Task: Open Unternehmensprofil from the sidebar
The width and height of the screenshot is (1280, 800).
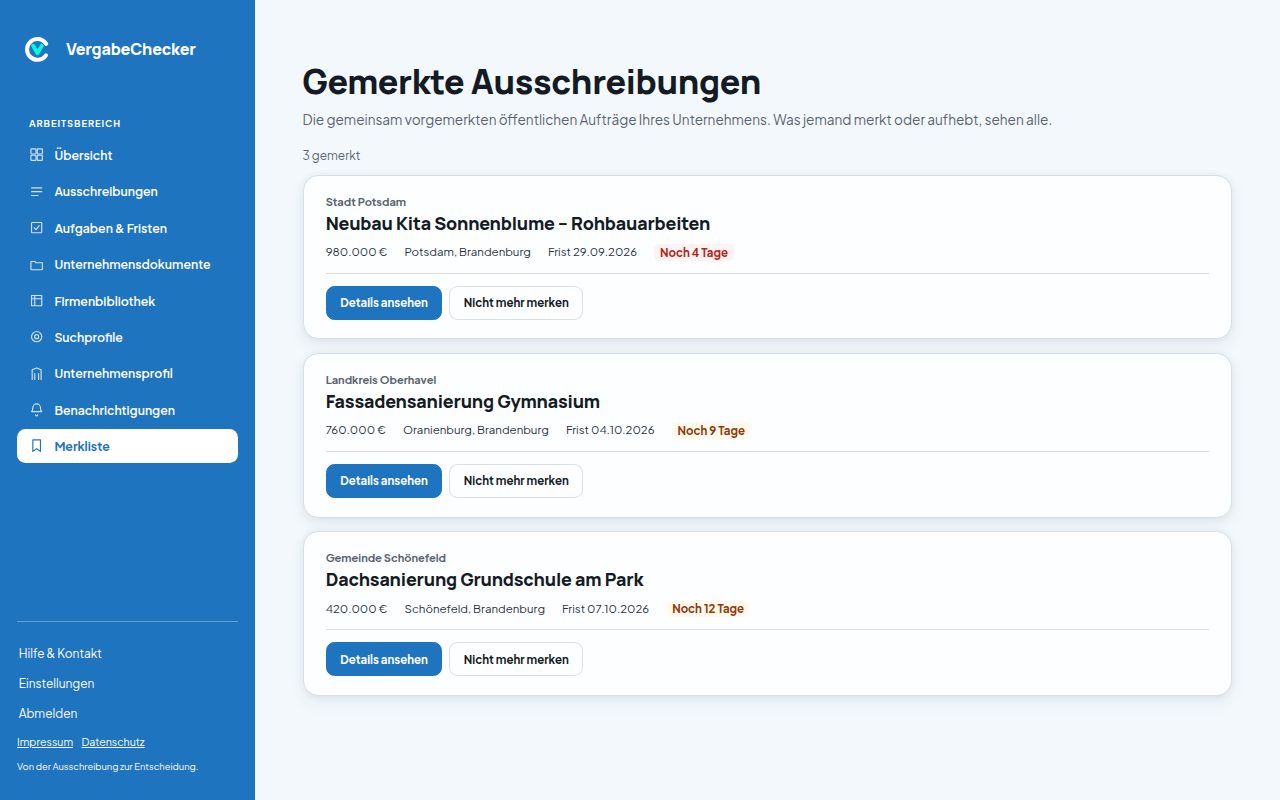Action: [127, 374]
